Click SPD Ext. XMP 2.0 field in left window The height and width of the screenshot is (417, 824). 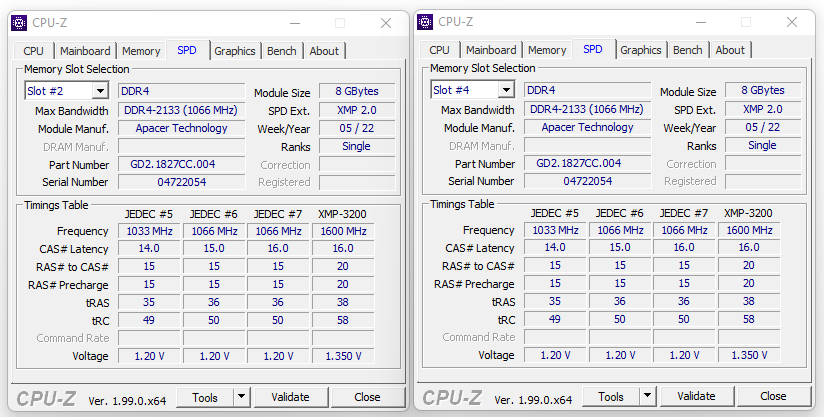(x=357, y=110)
